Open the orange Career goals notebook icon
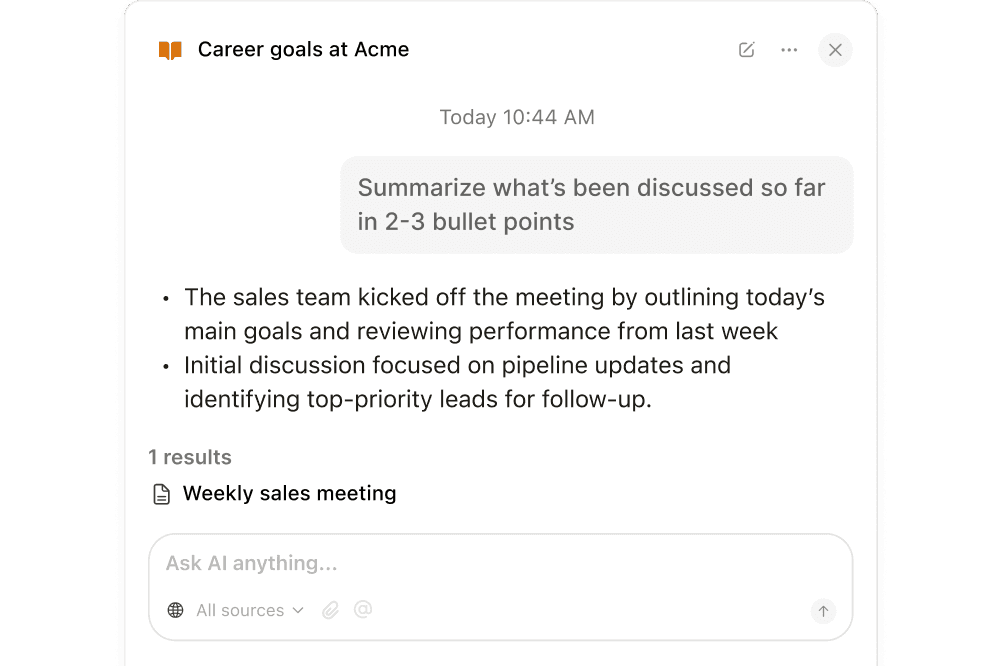Viewport: 1000px width, 666px height. click(170, 49)
